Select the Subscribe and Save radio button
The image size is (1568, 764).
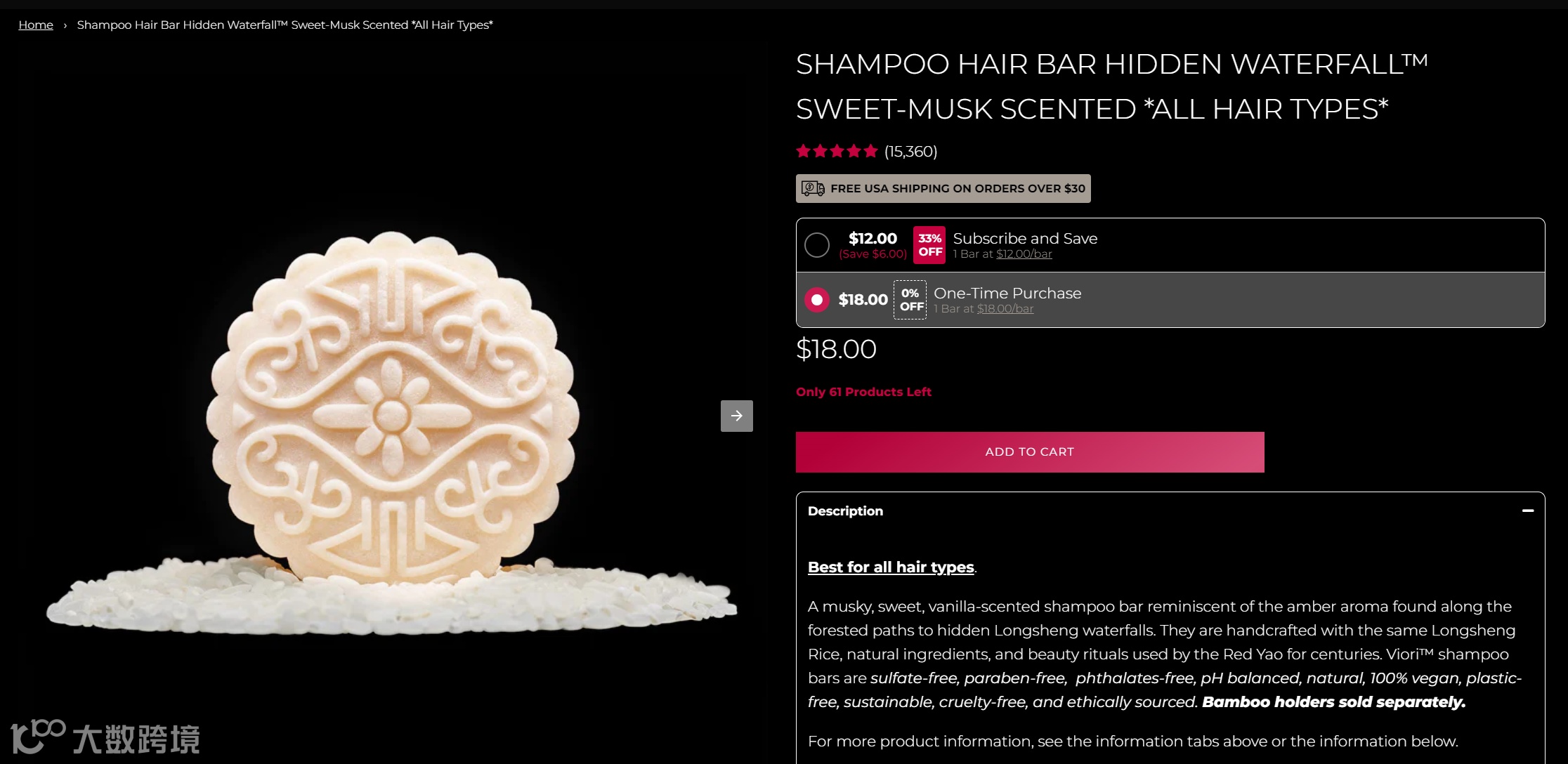click(817, 245)
